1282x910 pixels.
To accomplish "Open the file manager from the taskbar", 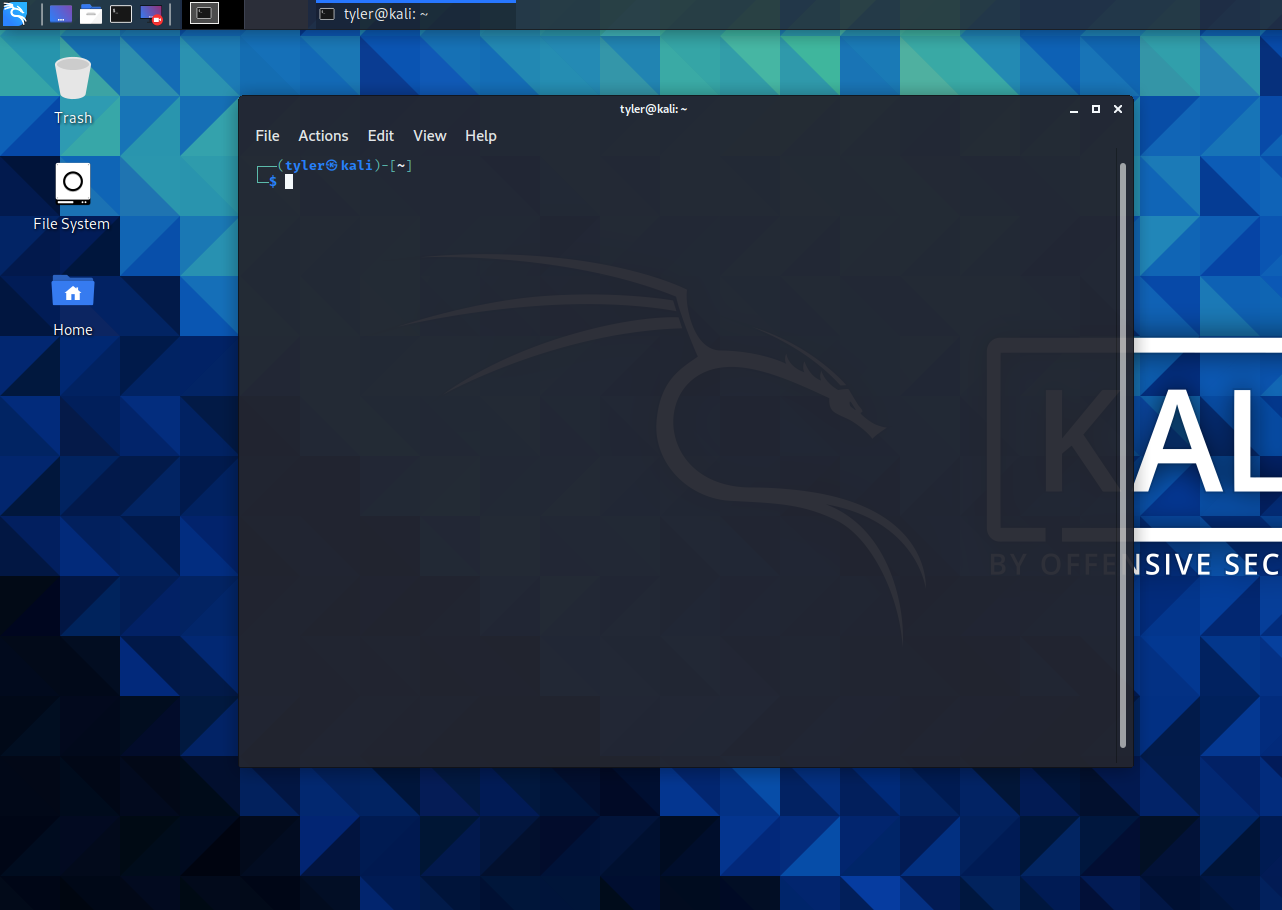I will click(x=90, y=14).
